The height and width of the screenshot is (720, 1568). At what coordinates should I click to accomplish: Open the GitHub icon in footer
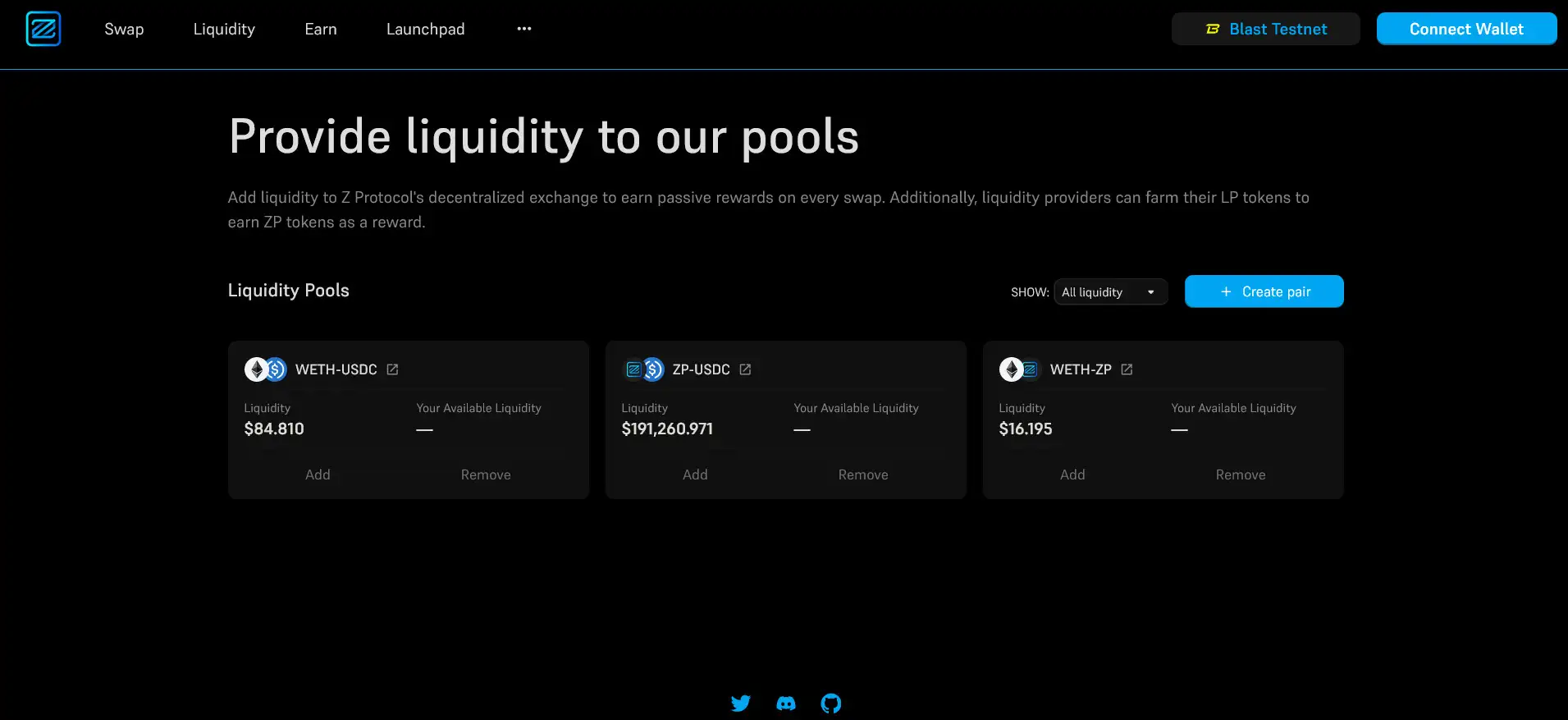tap(830, 703)
